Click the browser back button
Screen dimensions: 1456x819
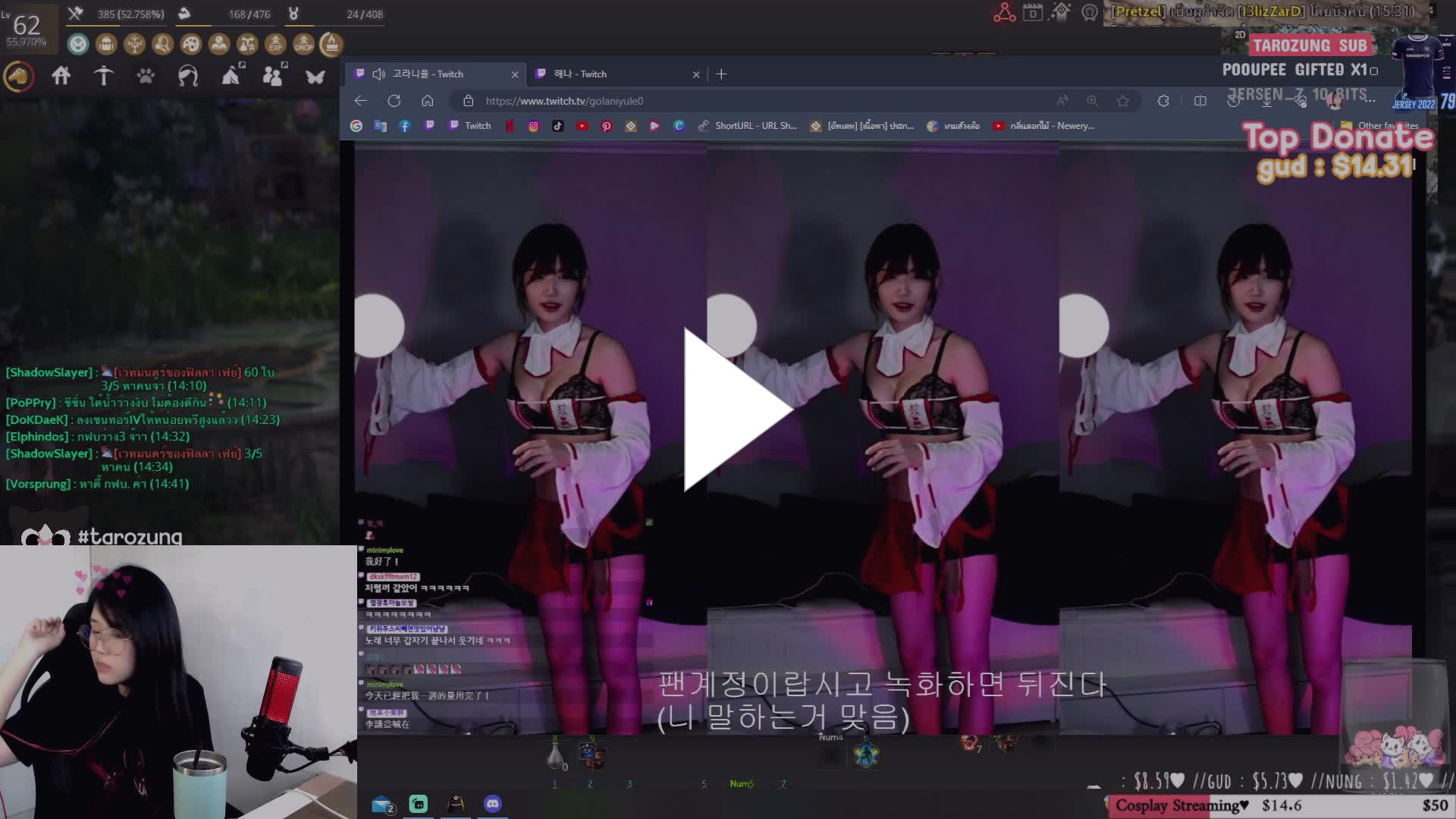[x=359, y=100]
